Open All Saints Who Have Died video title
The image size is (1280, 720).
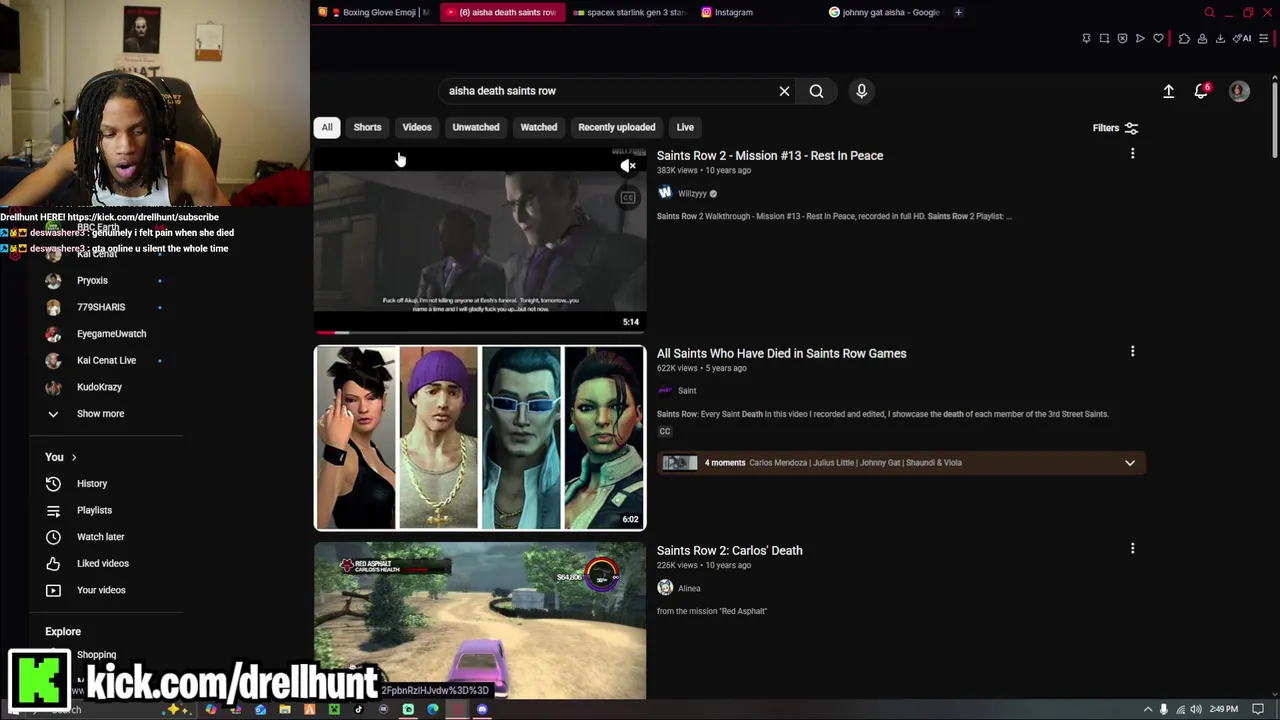click(x=782, y=353)
